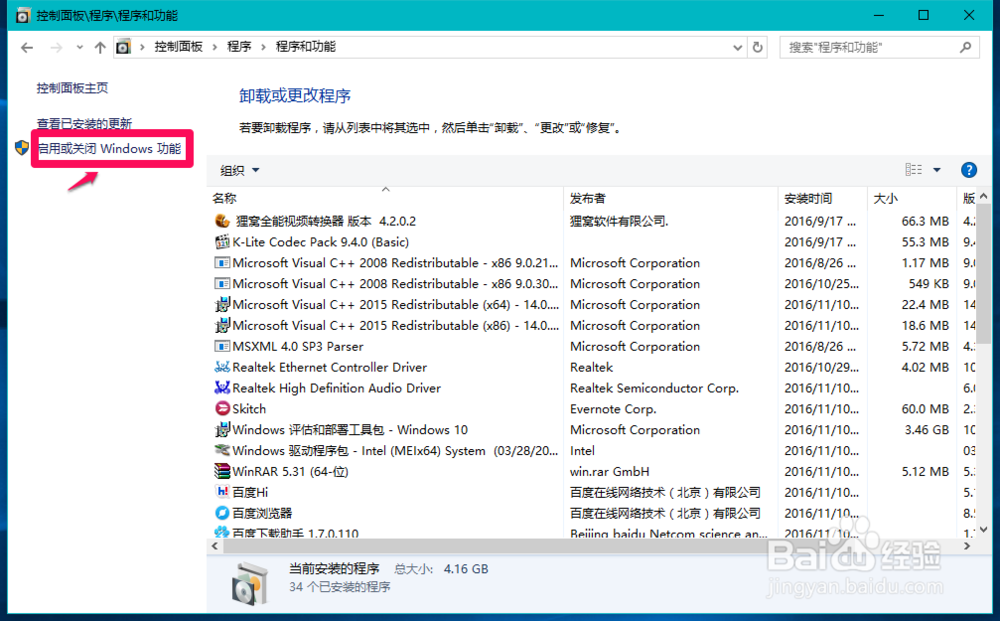Screen dimensions: 1000x621
Task: Click the shield icon beside Windows features
Action: (22, 148)
